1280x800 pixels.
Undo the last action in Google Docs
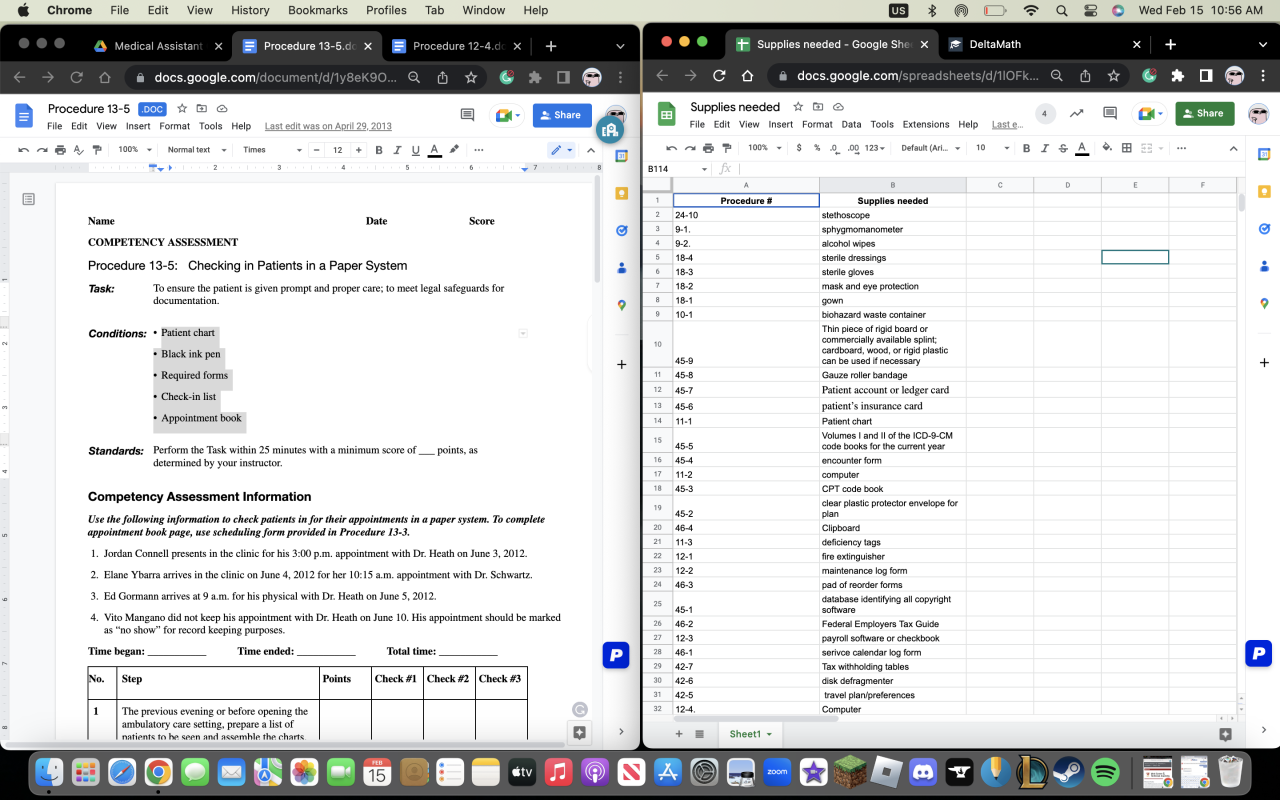[x=25, y=150]
